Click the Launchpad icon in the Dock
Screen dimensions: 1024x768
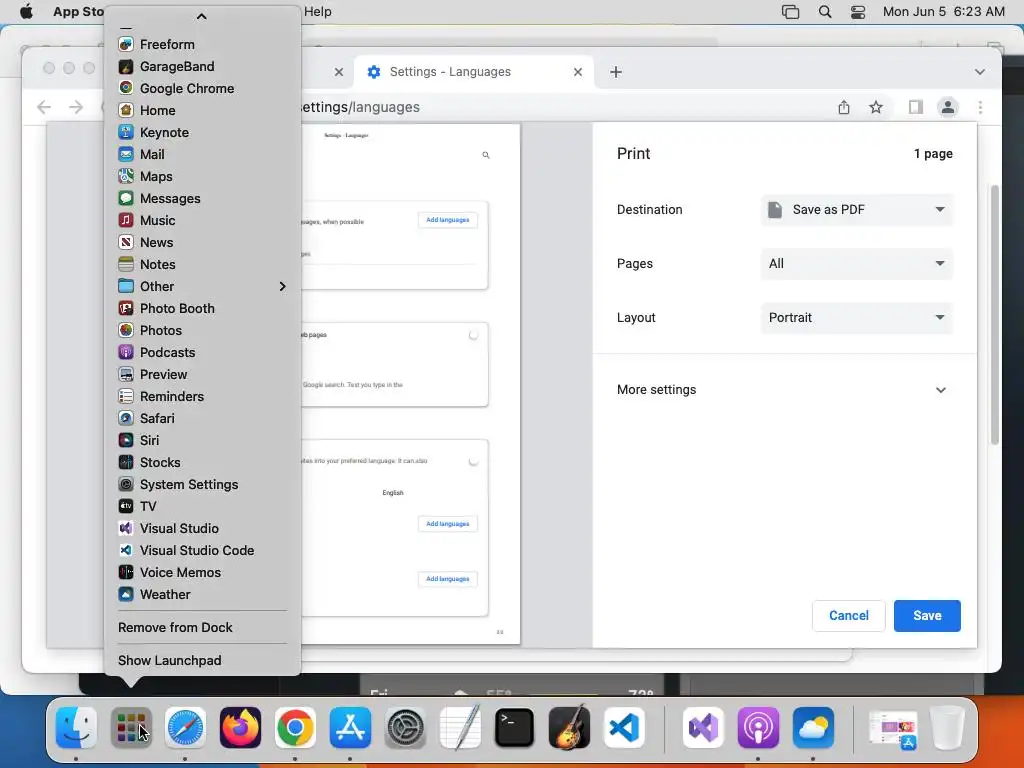pyautogui.click(x=131, y=728)
